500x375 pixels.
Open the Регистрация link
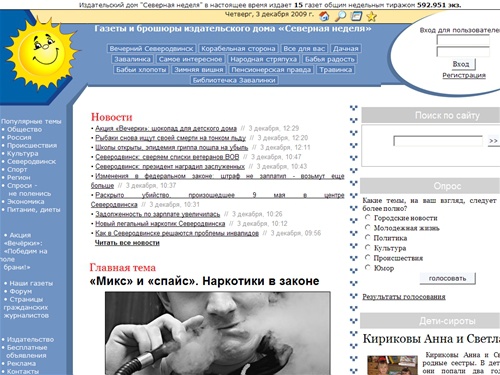(464, 75)
